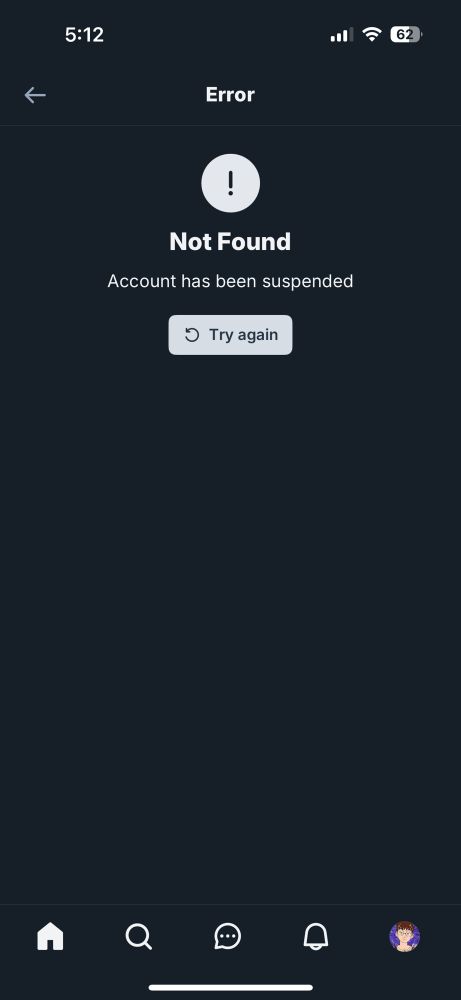Tap the clock showing 5:12
The height and width of the screenshot is (1000, 461).
84,34
